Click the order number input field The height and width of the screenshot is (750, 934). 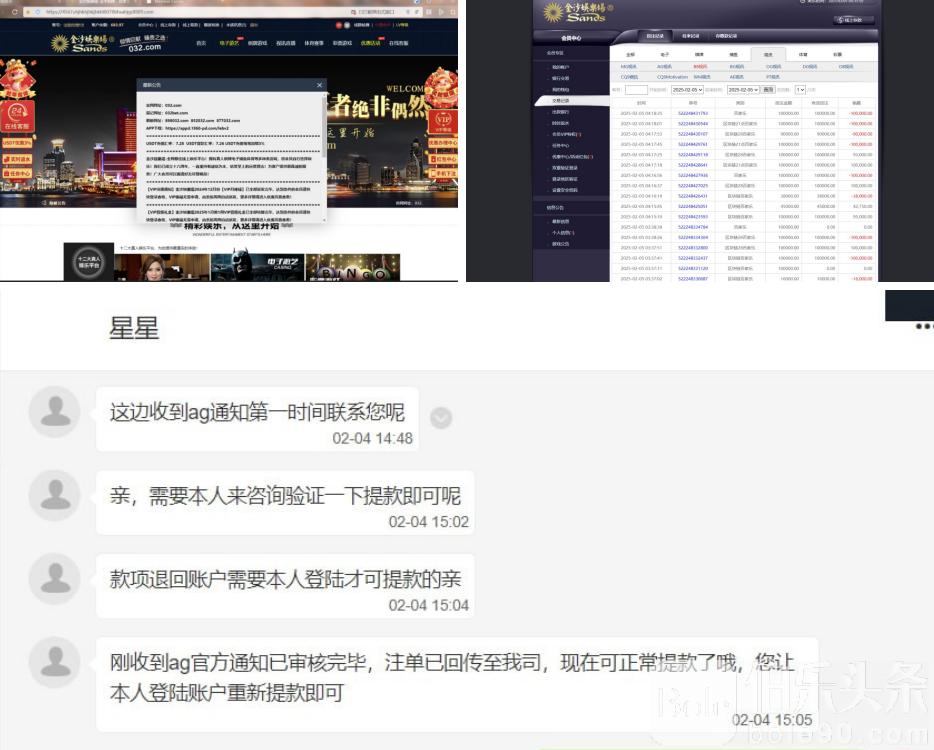pyautogui.click(x=636, y=89)
